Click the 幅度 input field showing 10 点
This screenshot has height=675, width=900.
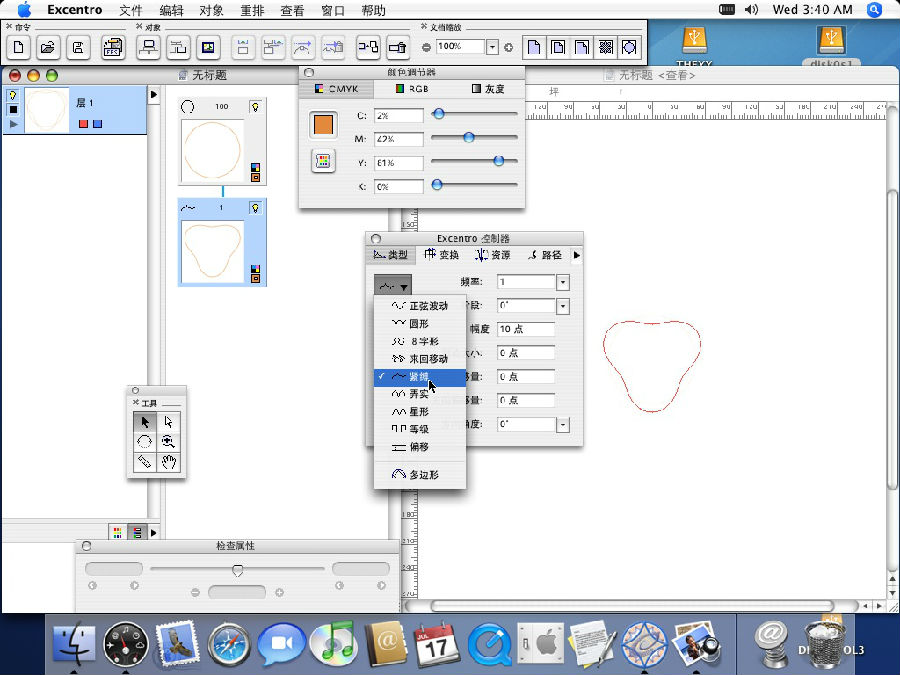click(x=525, y=329)
